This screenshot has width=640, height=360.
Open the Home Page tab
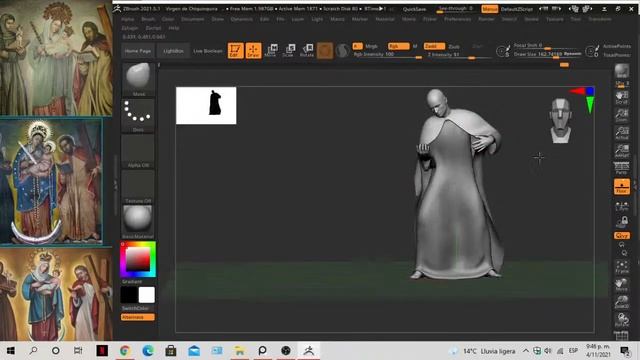(x=138, y=51)
